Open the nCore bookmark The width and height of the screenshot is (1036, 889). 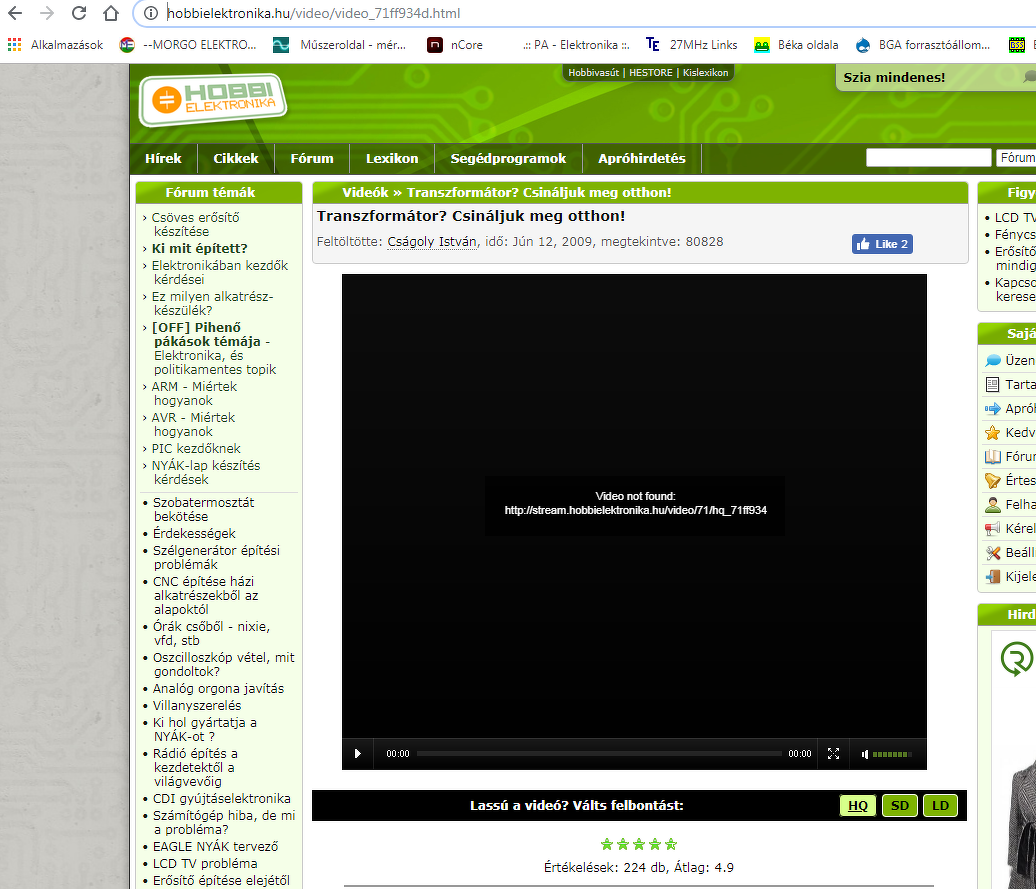pyautogui.click(x=455, y=45)
